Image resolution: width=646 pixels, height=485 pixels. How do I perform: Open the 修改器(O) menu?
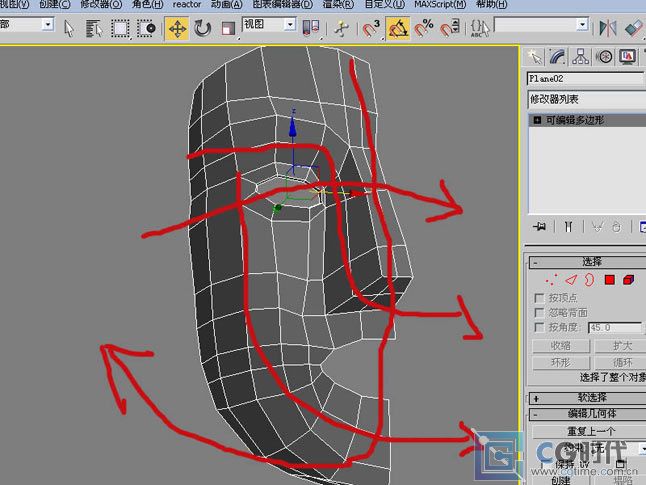pyautogui.click(x=101, y=5)
